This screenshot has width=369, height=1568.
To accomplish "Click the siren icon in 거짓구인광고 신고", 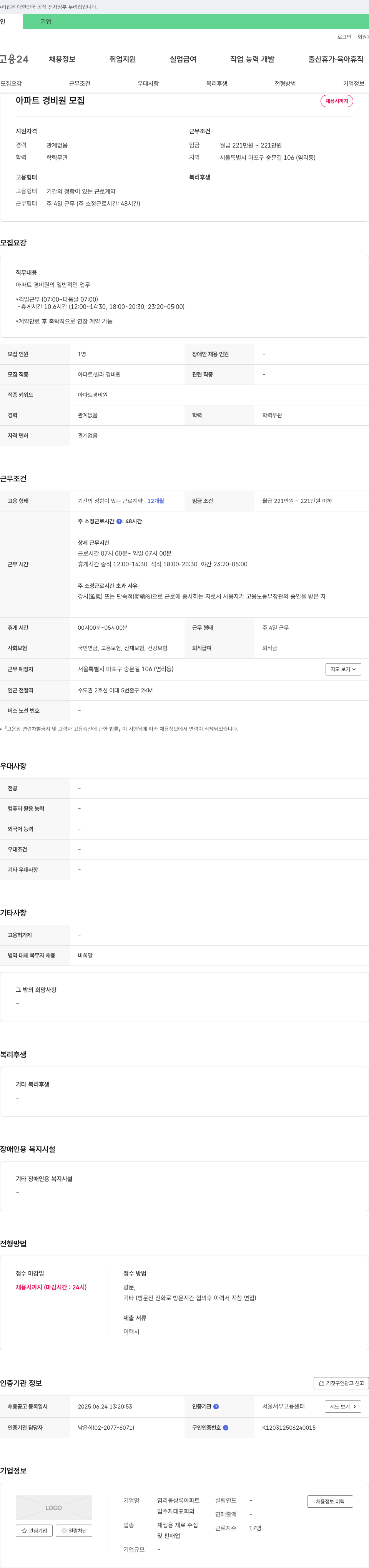I will (321, 1383).
